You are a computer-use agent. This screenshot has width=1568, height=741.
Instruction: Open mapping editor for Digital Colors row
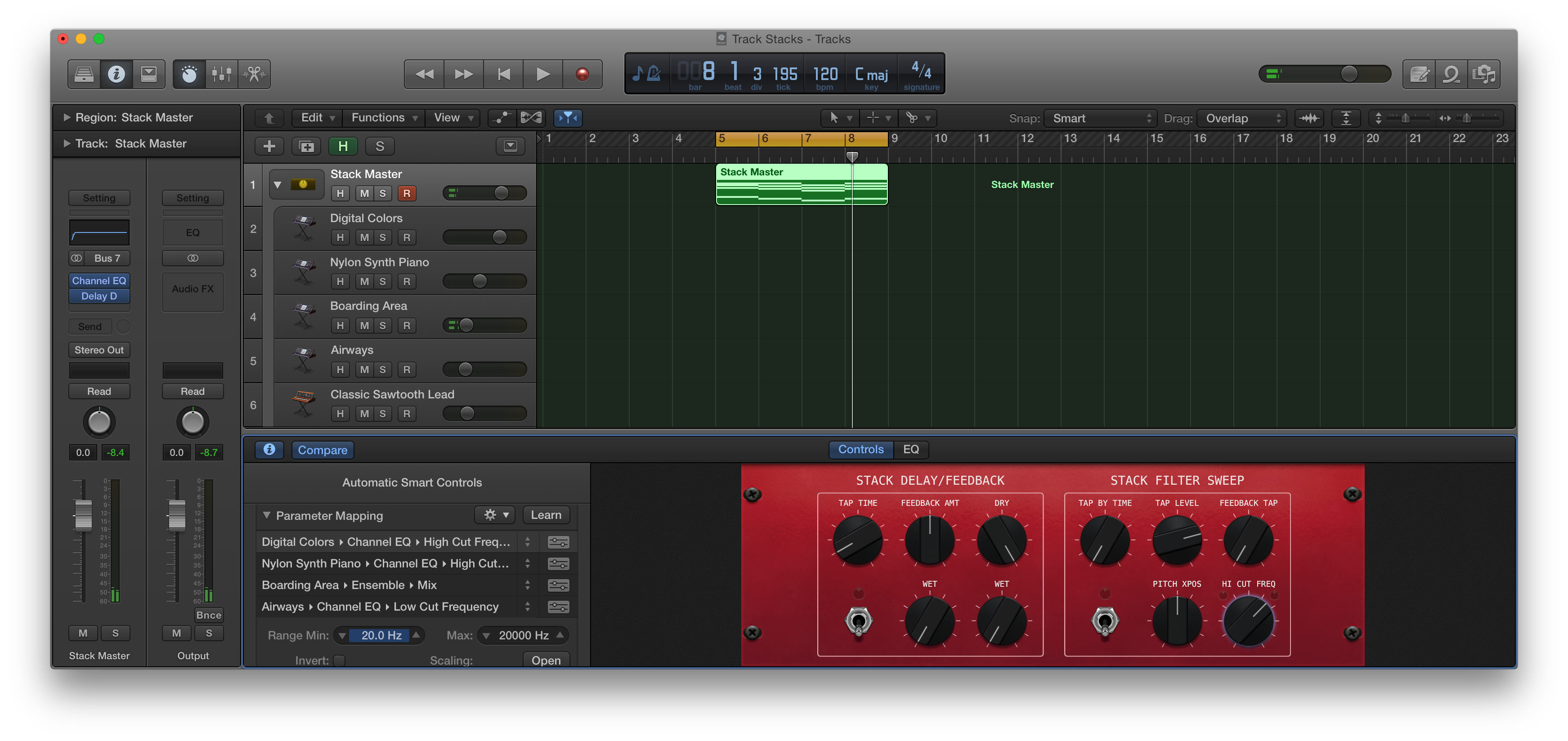click(x=558, y=541)
